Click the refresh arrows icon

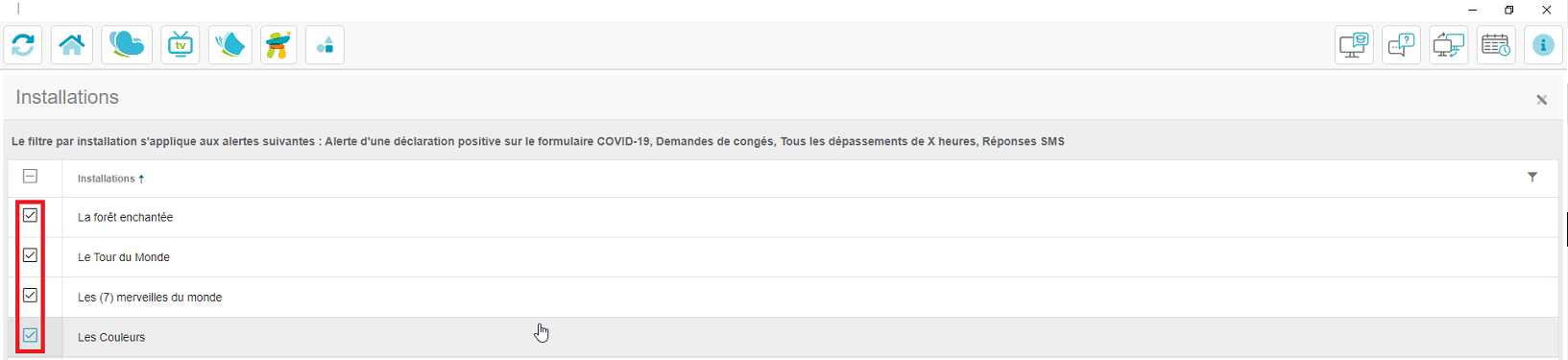23,45
